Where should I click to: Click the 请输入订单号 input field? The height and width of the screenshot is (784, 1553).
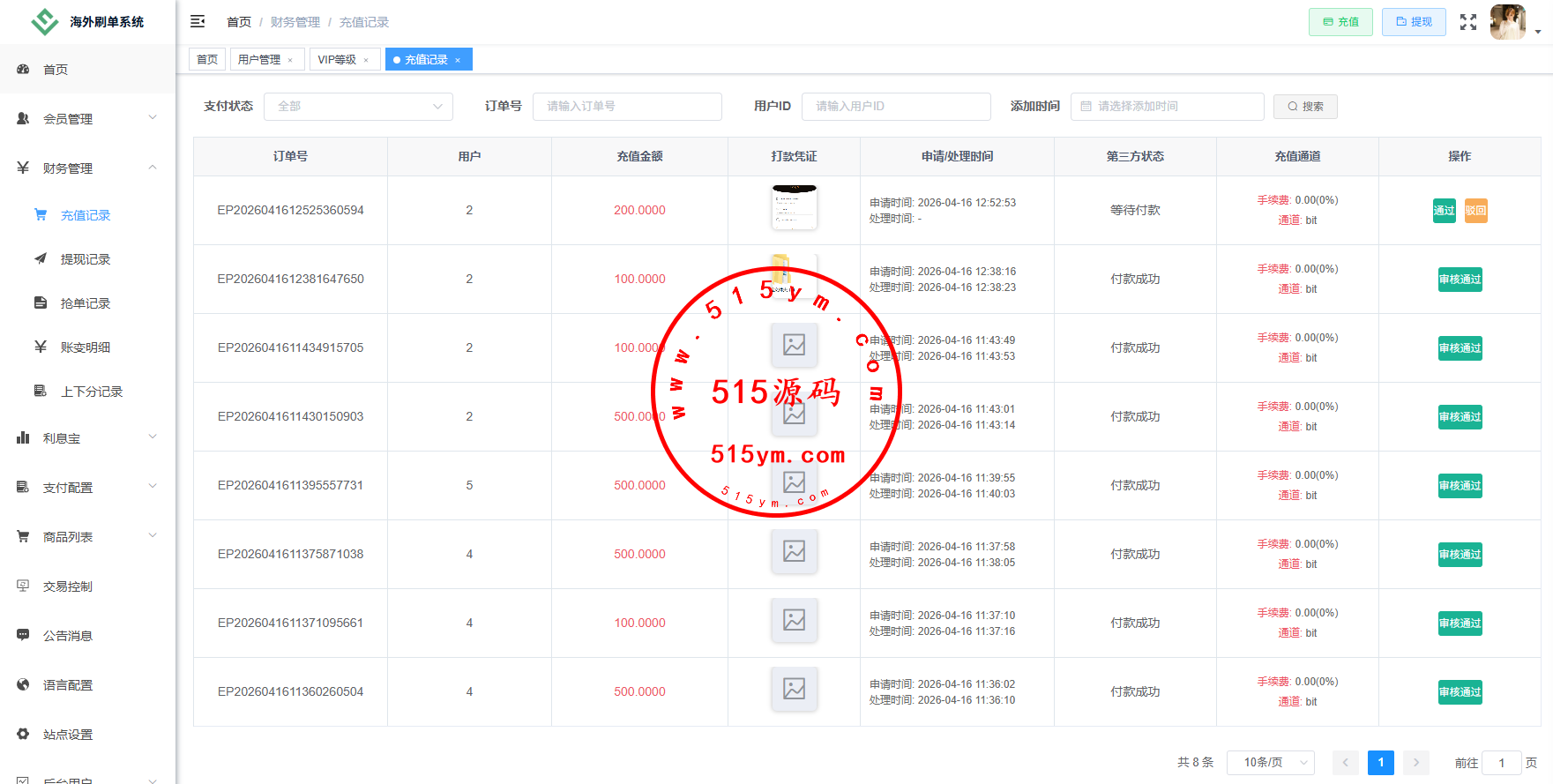[x=627, y=107]
